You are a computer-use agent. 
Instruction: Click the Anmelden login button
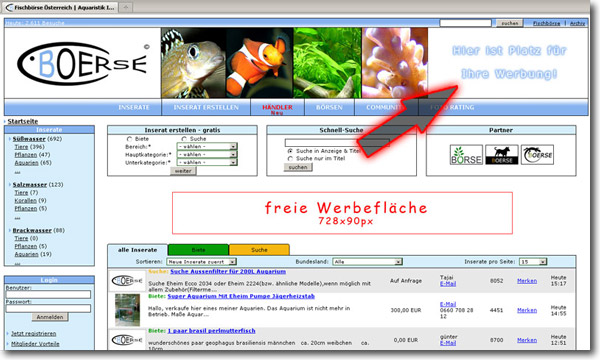point(50,317)
